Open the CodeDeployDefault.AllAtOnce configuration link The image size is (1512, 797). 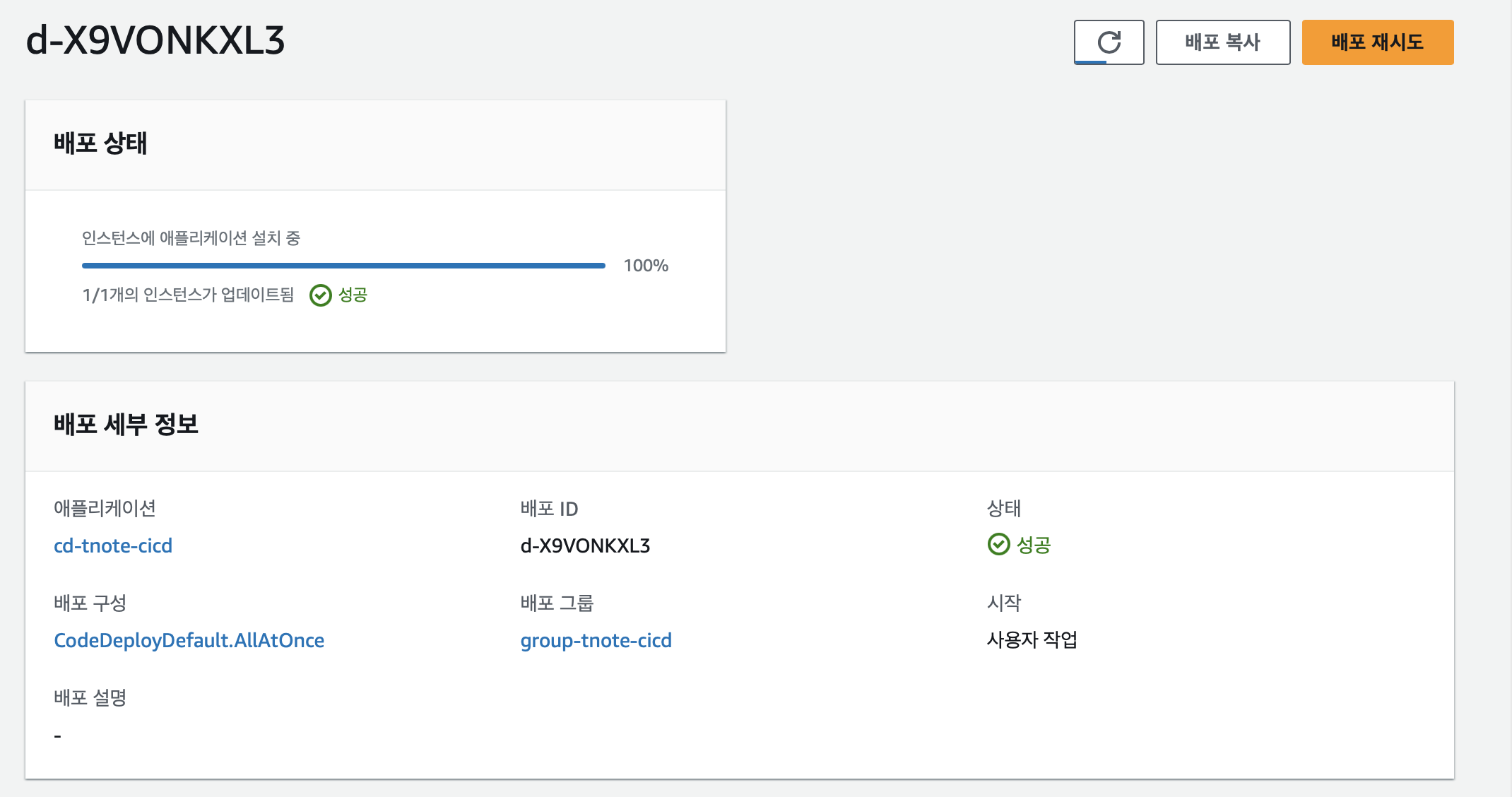pyautogui.click(x=189, y=640)
